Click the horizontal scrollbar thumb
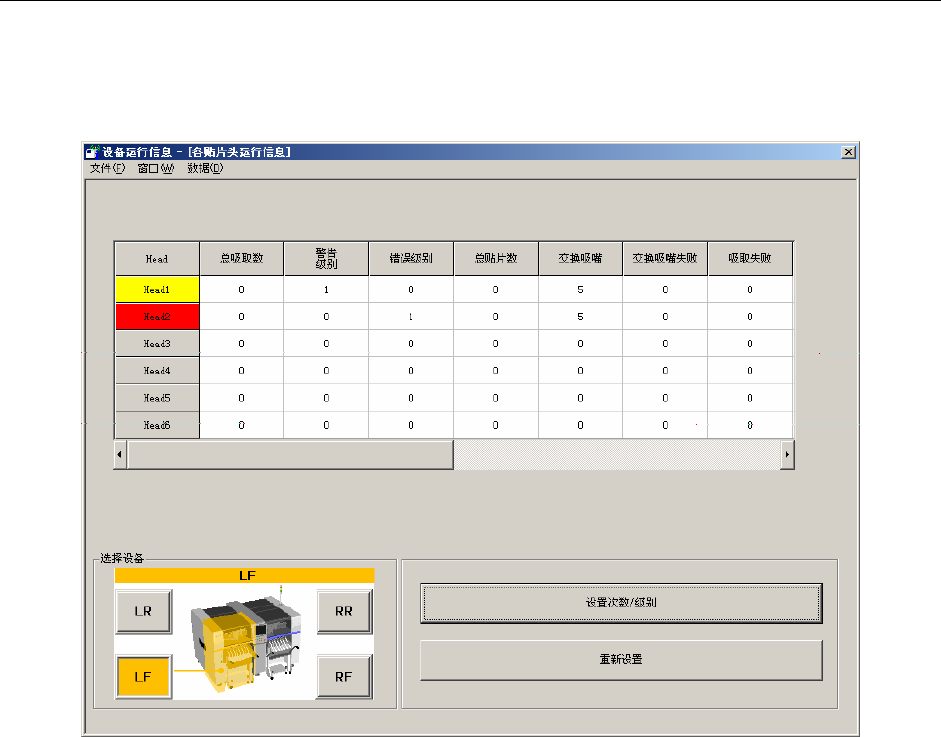Image resolution: width=941 pixels, height=737 pixels. tap(290, 454)
